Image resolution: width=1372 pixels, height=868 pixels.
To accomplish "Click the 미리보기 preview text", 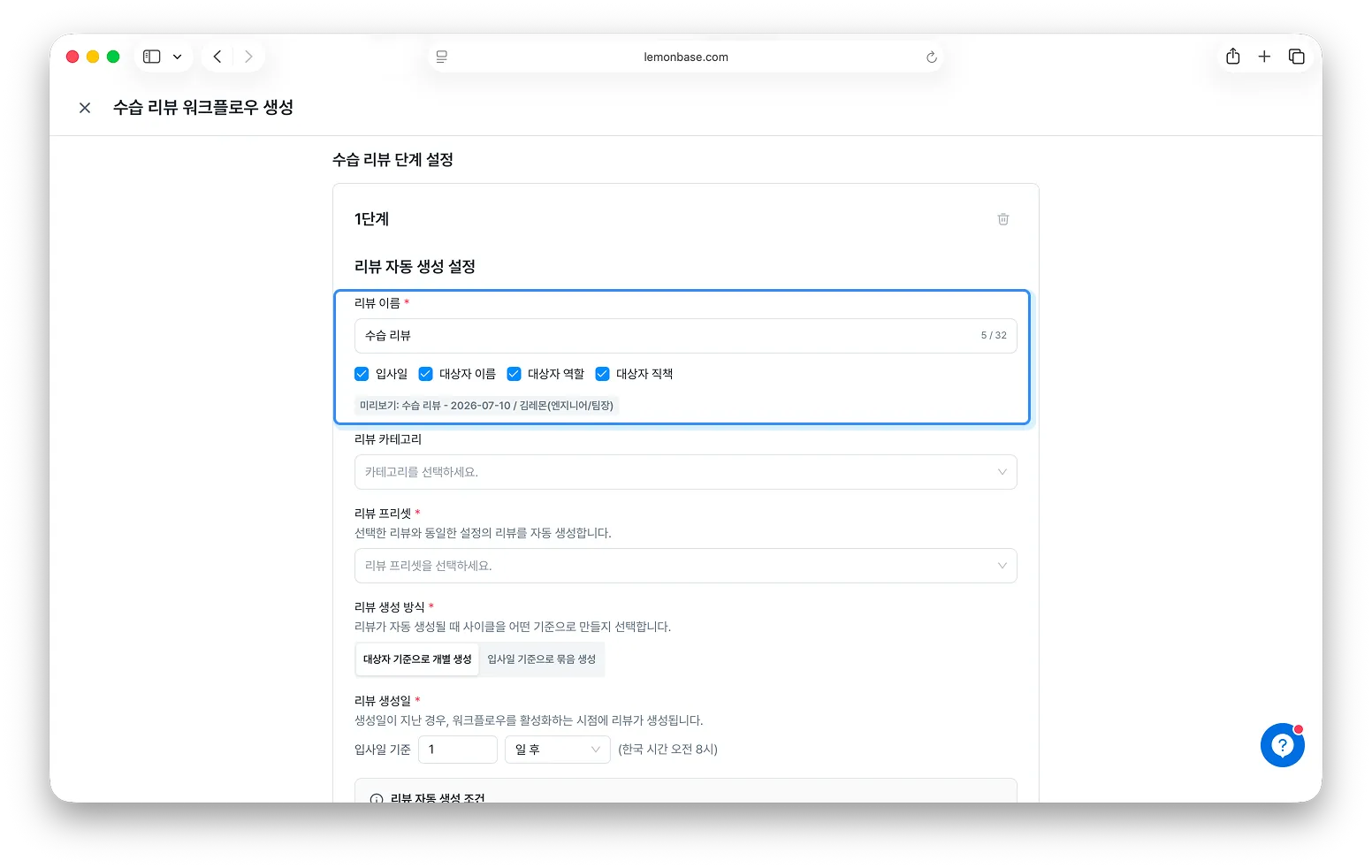I will (x=486, y=406).
